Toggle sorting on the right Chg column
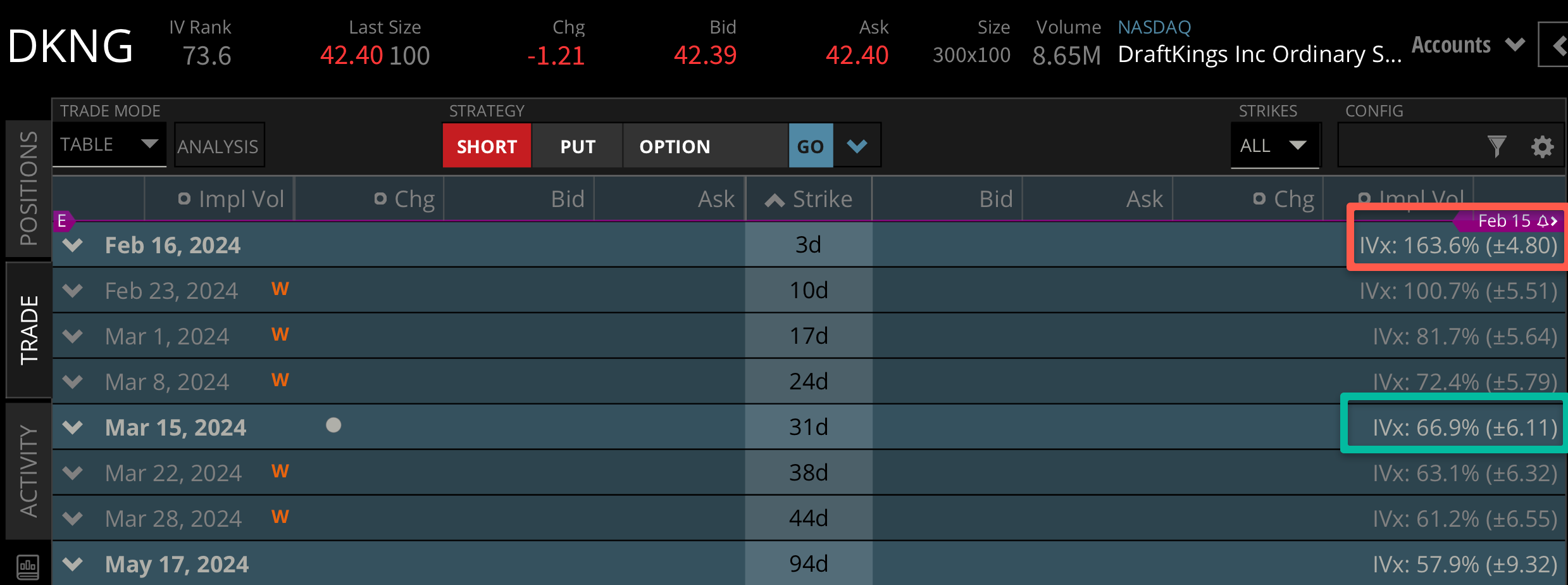 tap(1259, 198)
